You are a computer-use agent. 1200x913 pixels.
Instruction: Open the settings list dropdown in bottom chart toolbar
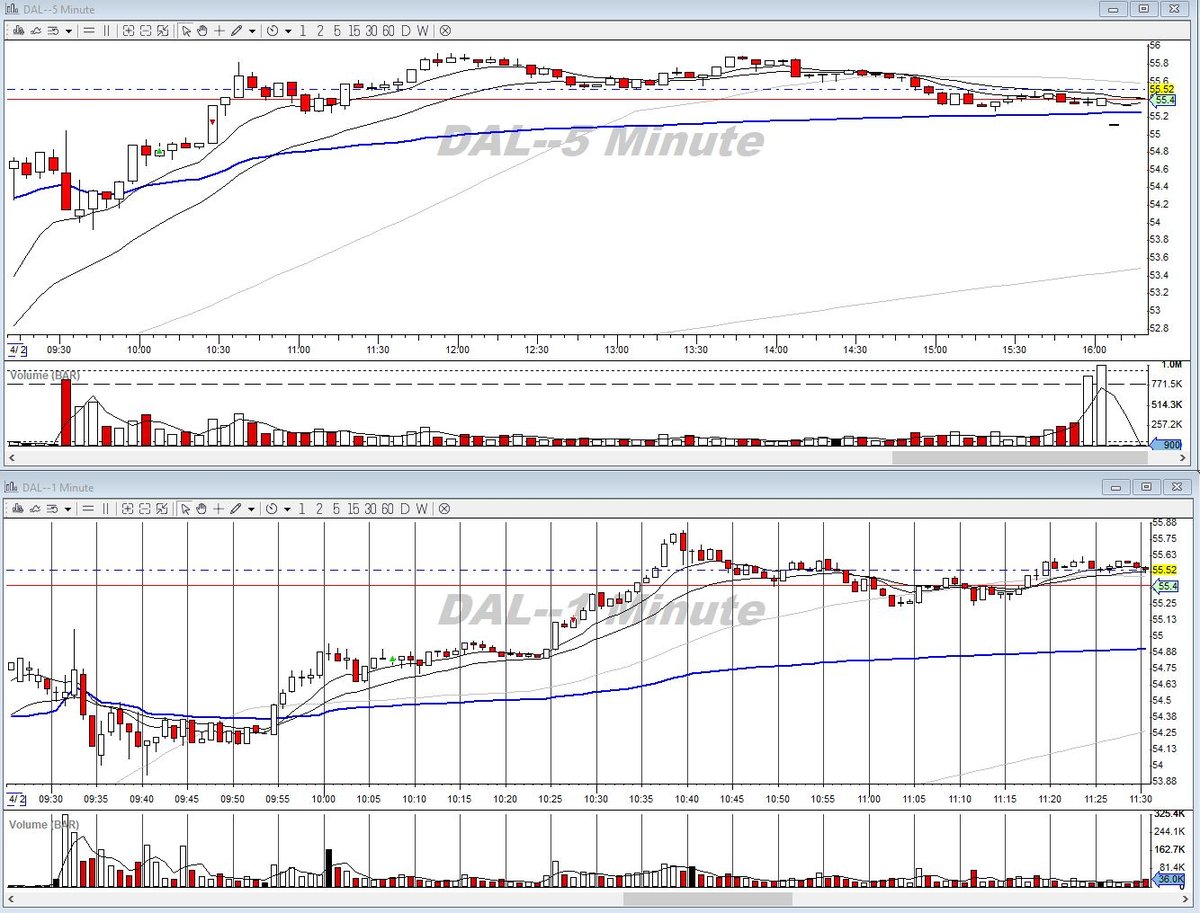tap(68, 508)
